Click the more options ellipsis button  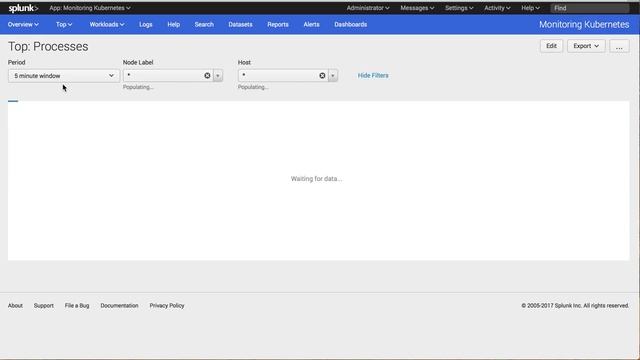tap(619, 46)
